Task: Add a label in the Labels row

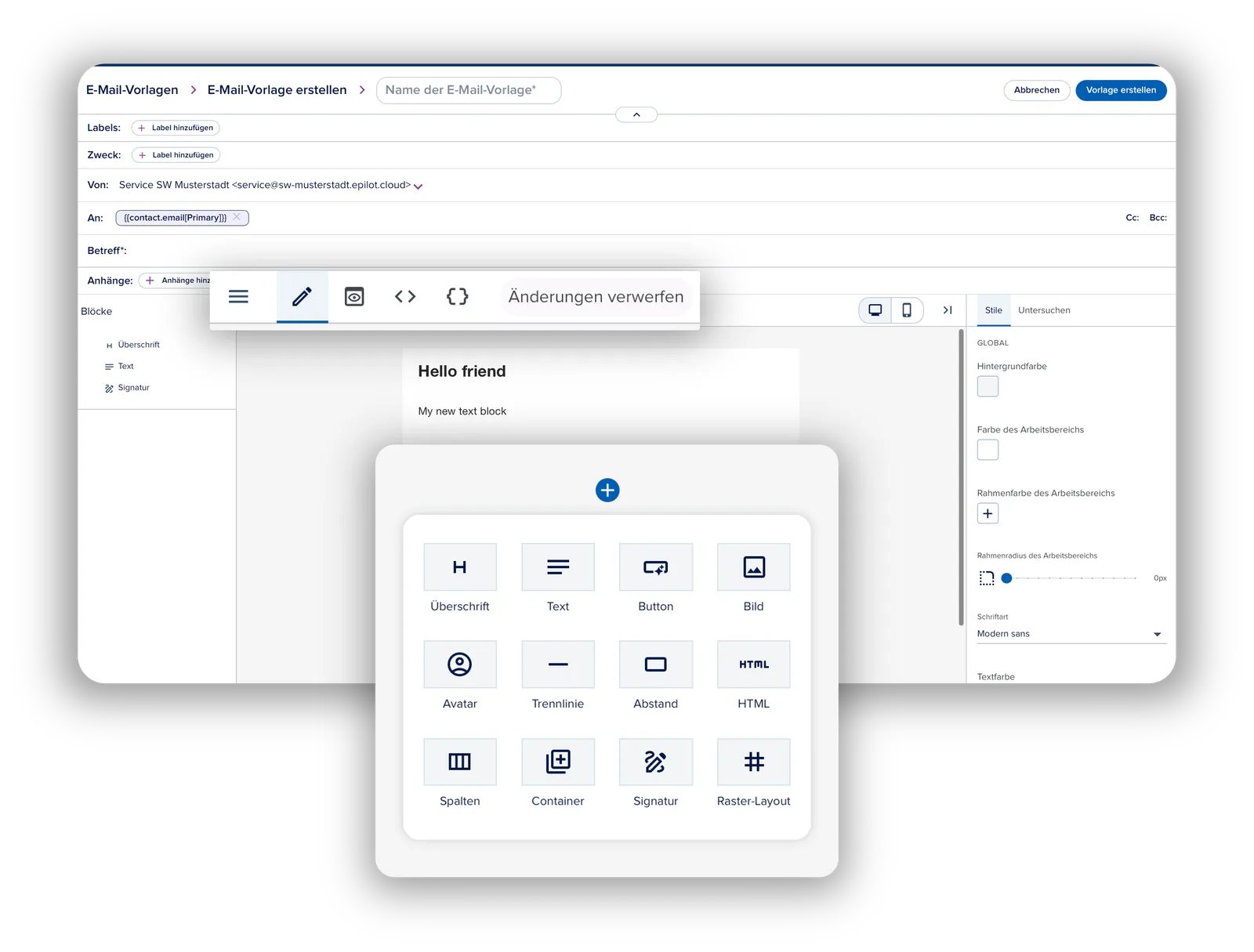Action: tap(176, 128)
